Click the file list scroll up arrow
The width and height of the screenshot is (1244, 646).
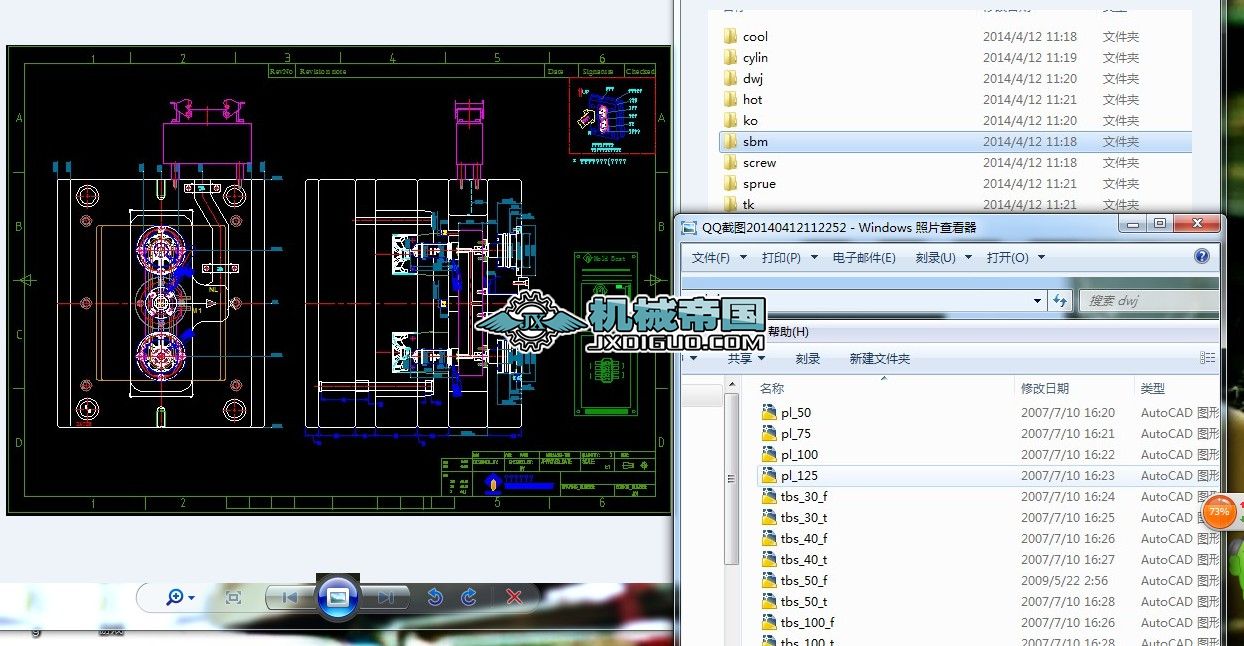click(731, 385)
